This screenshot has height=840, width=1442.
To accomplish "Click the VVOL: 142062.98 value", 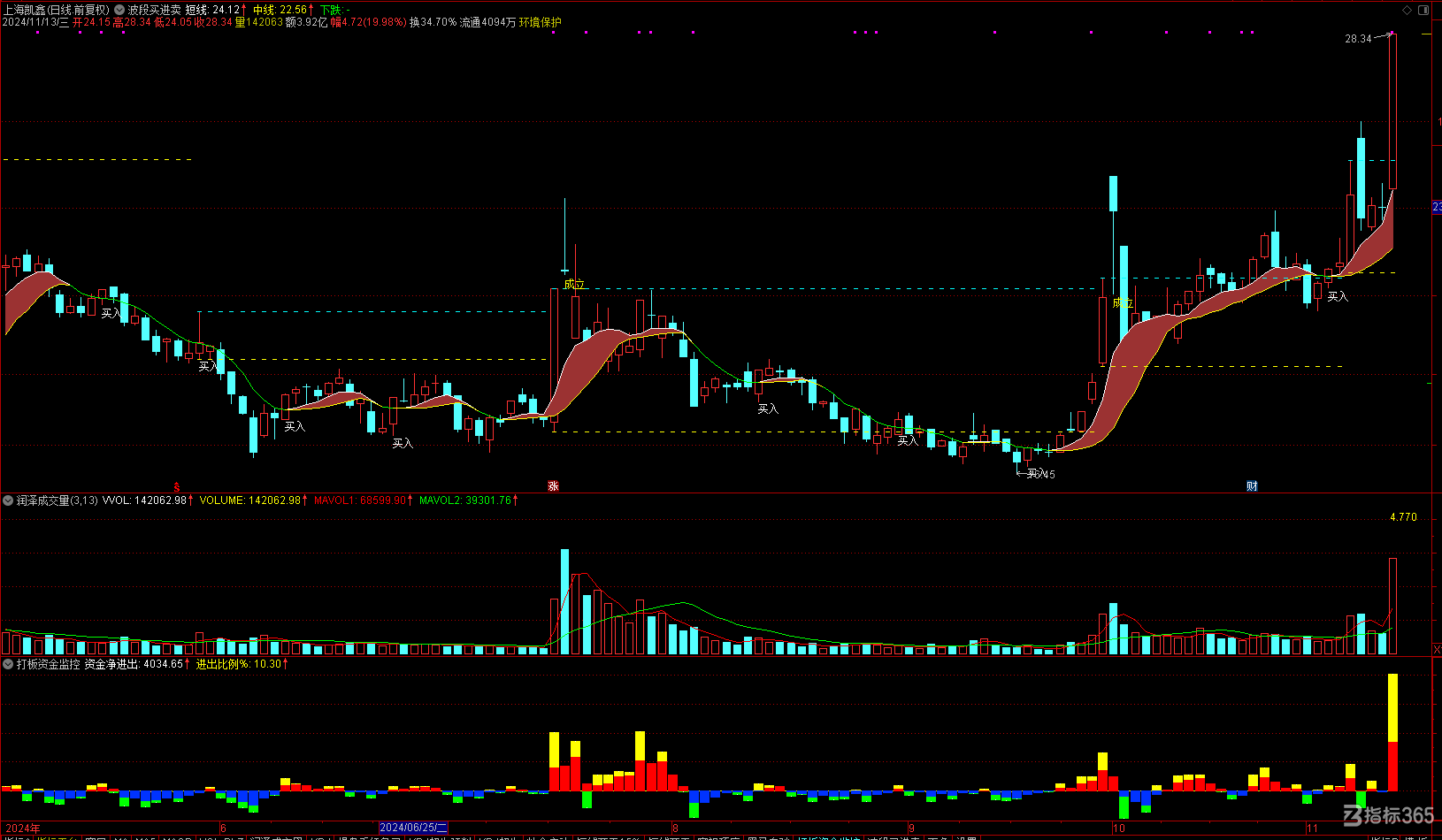I will [145, 500].
